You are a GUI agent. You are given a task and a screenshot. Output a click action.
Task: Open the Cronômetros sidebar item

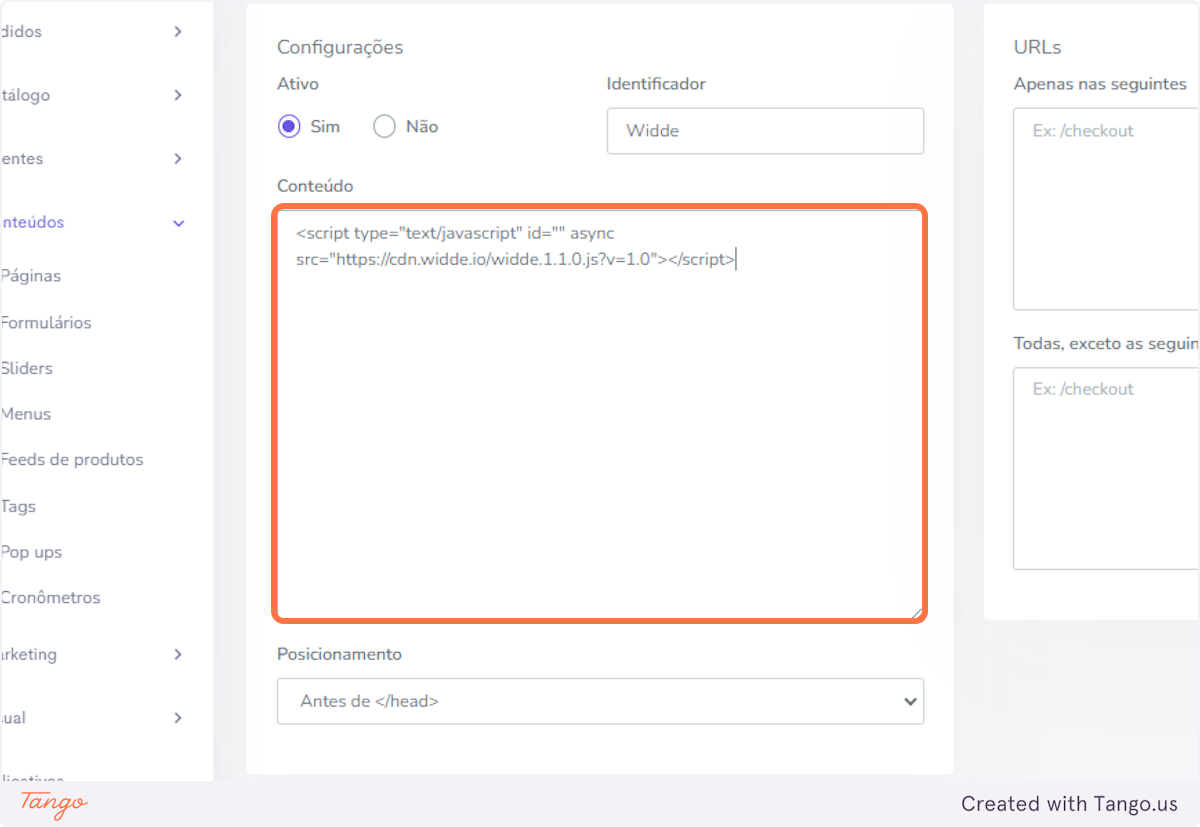[51, 598]
